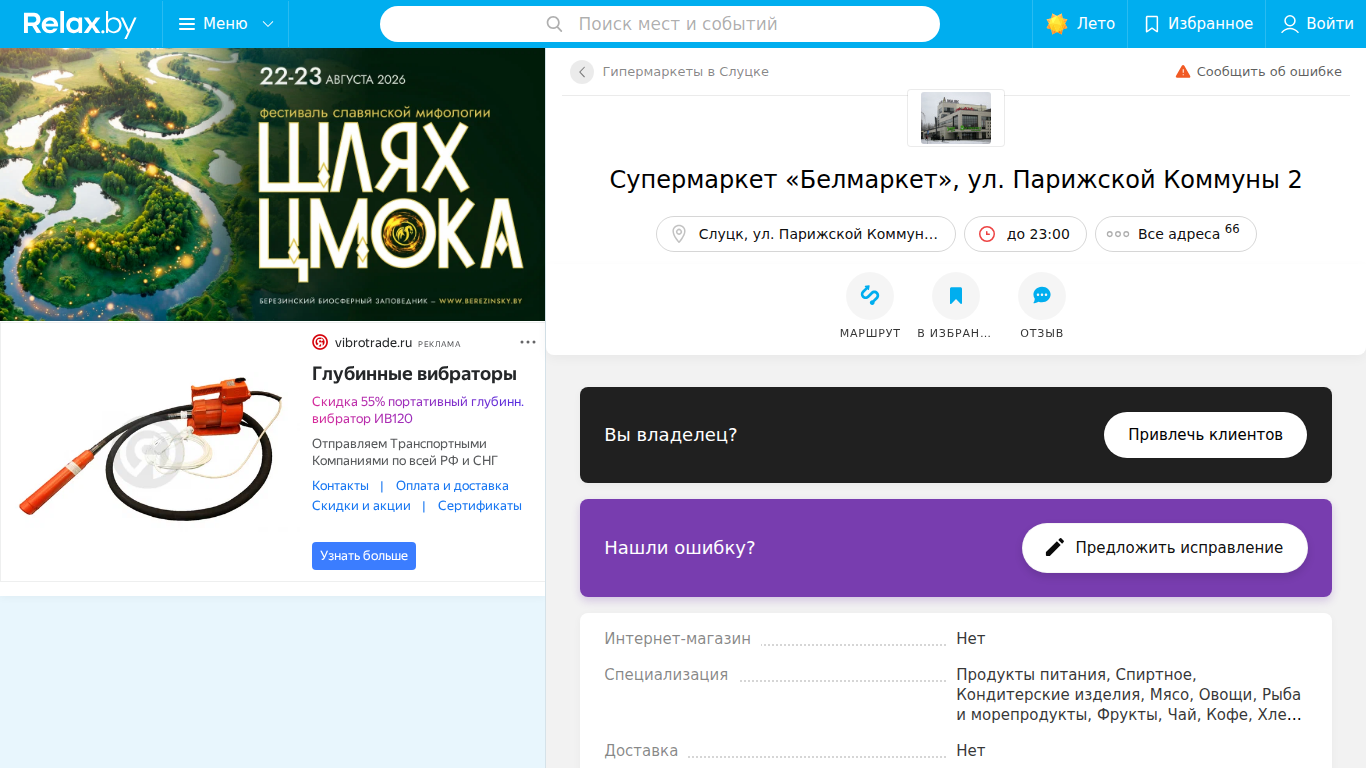Go back using the round arrow button
The width and height of the screenshot is (1366, 768).
582,72
